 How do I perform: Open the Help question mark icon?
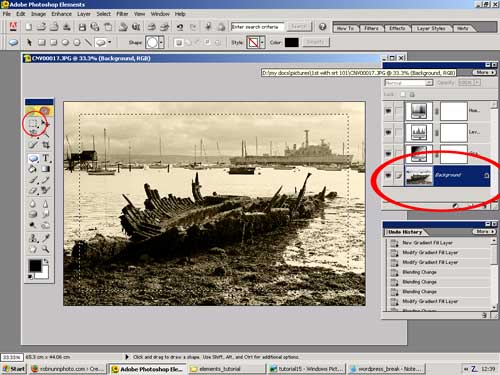[322, 27]
